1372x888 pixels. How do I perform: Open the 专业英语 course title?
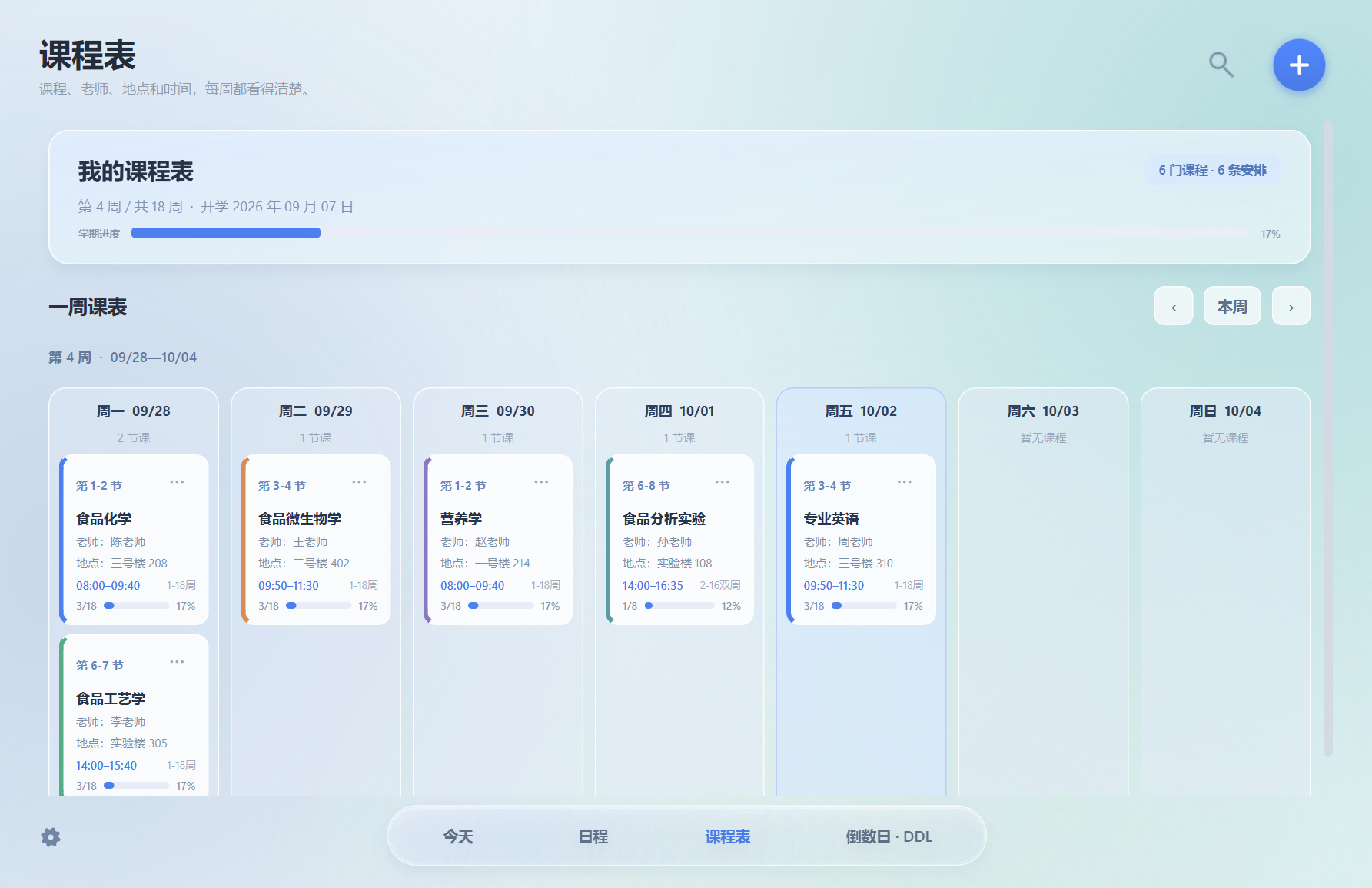(x=832, y=519)
